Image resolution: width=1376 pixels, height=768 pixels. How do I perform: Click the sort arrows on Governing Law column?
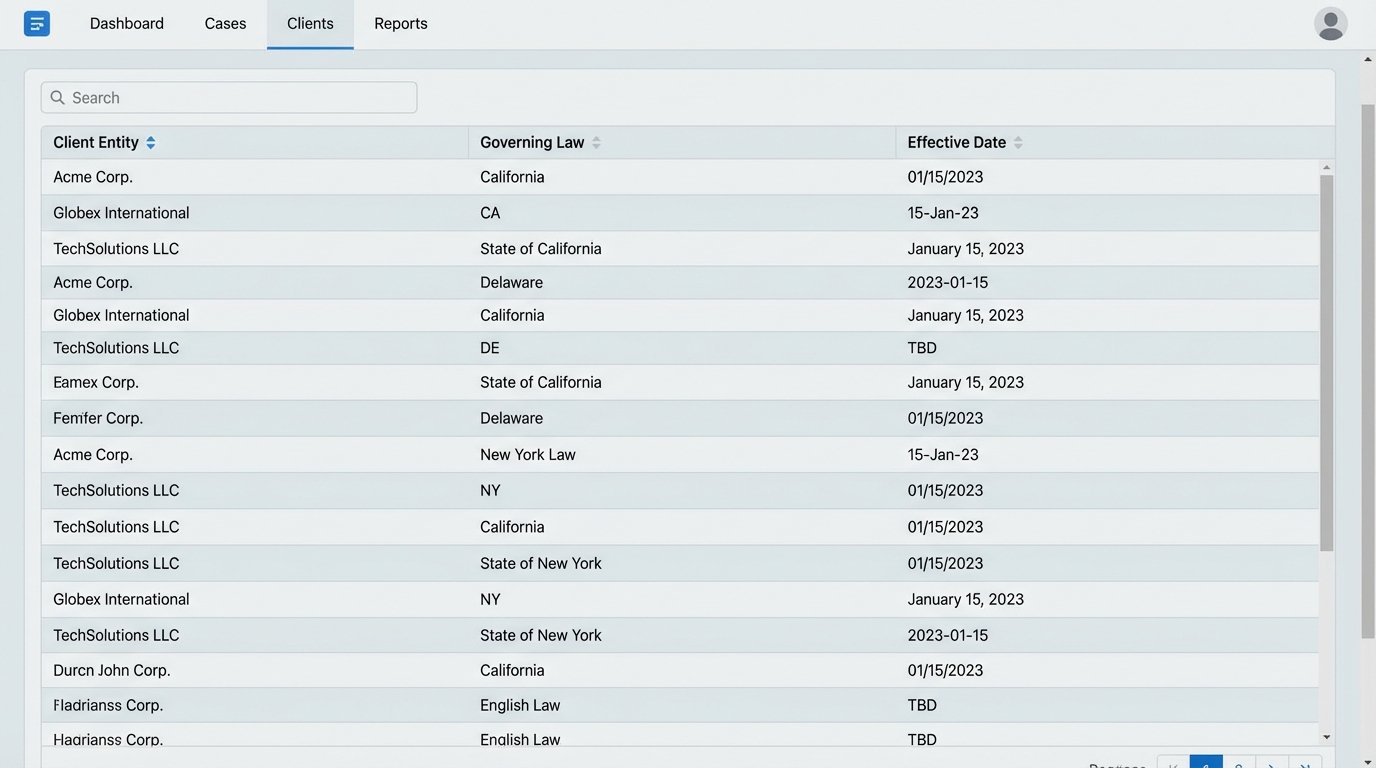597,142
